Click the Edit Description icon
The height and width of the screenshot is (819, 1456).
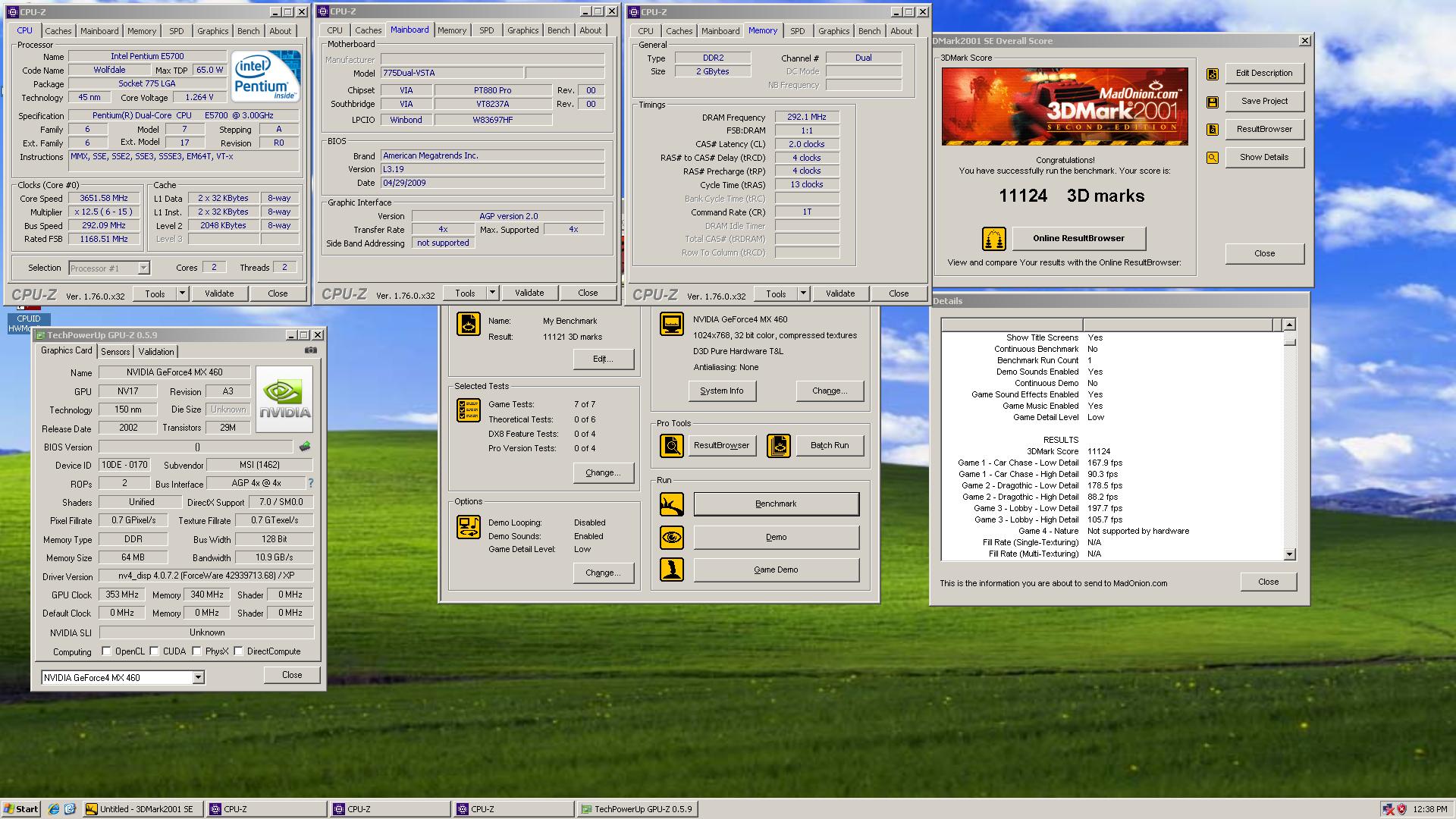pyautogui.click(x=1213, y=74)
